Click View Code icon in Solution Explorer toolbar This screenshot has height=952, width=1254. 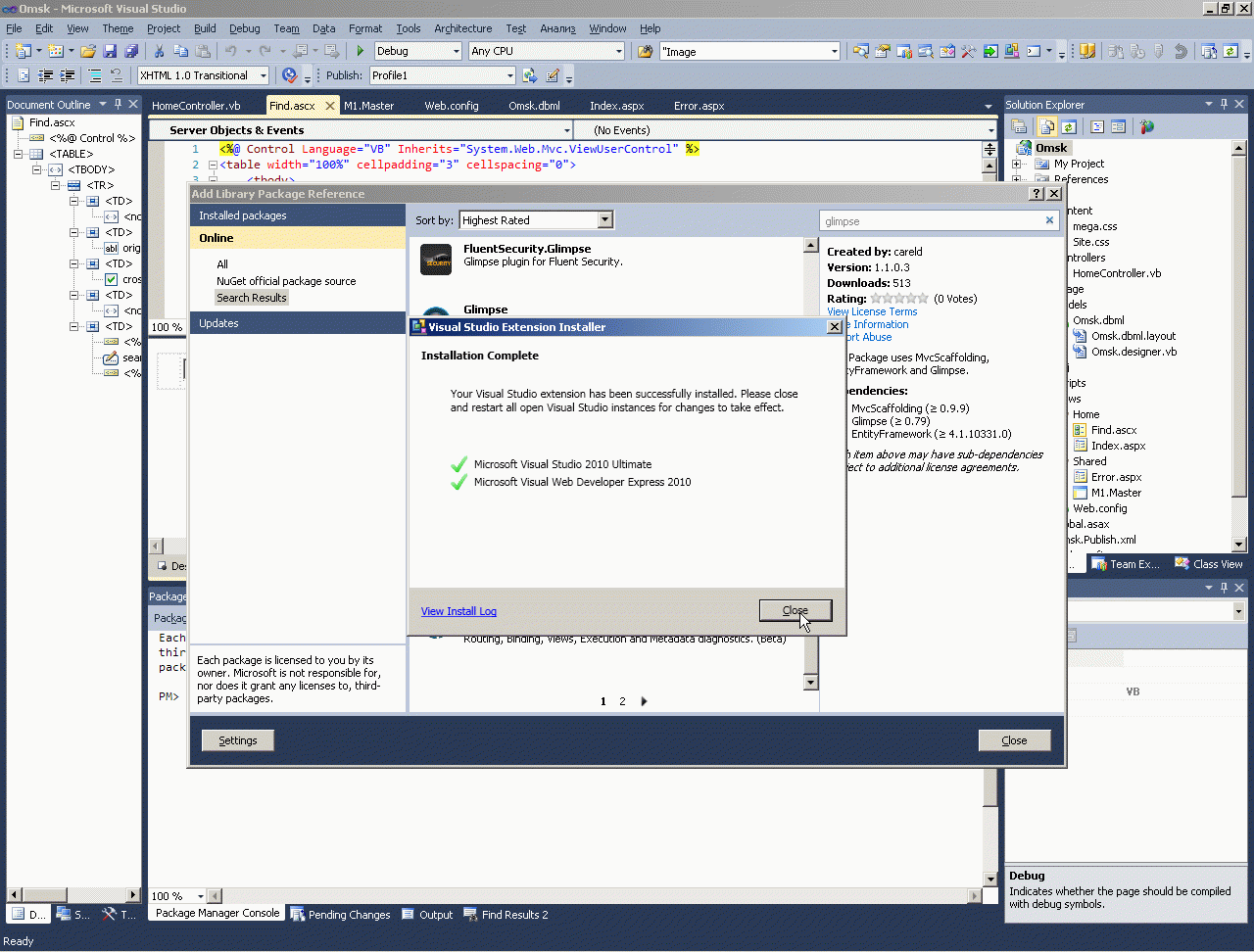(x=1097, y=126)
